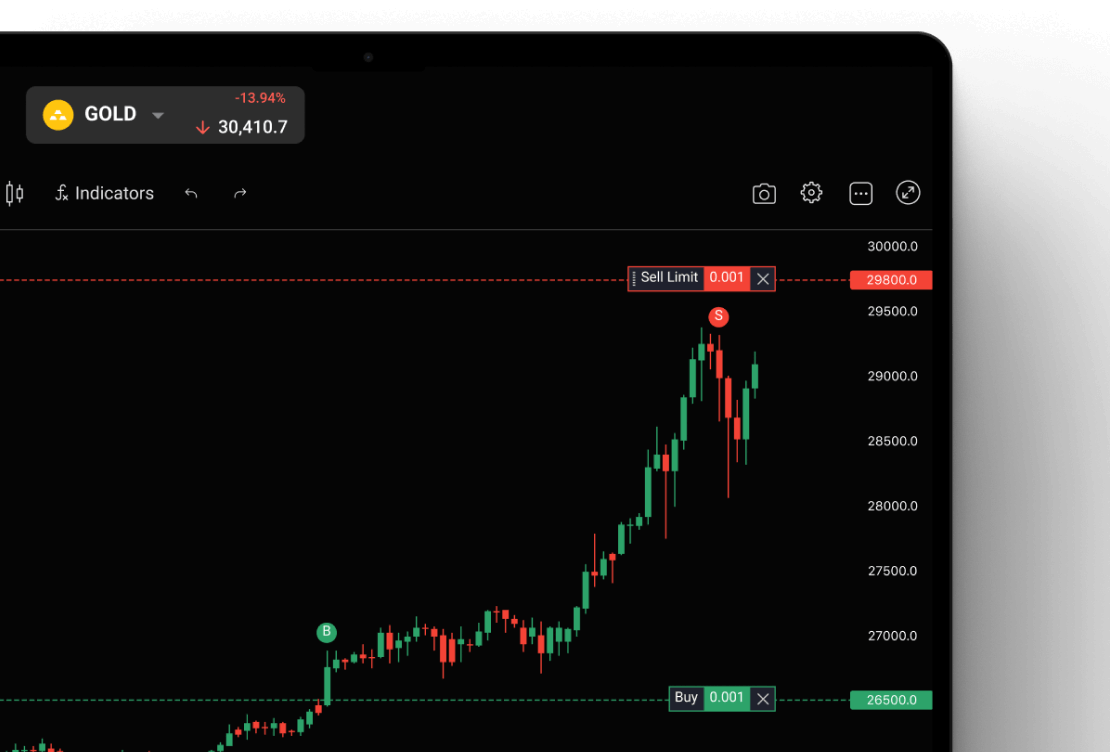Click the 28000.0 price axis label

pos(893,506)
